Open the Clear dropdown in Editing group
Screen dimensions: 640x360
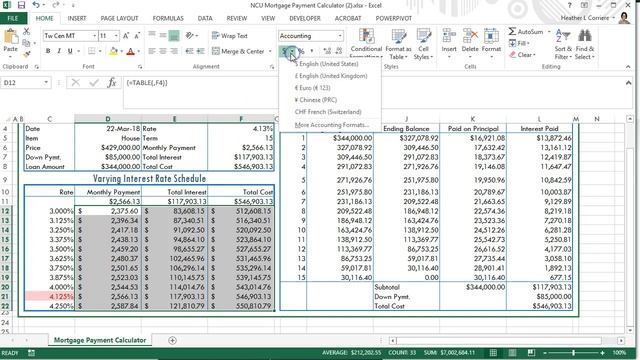(x=522, y=54)
